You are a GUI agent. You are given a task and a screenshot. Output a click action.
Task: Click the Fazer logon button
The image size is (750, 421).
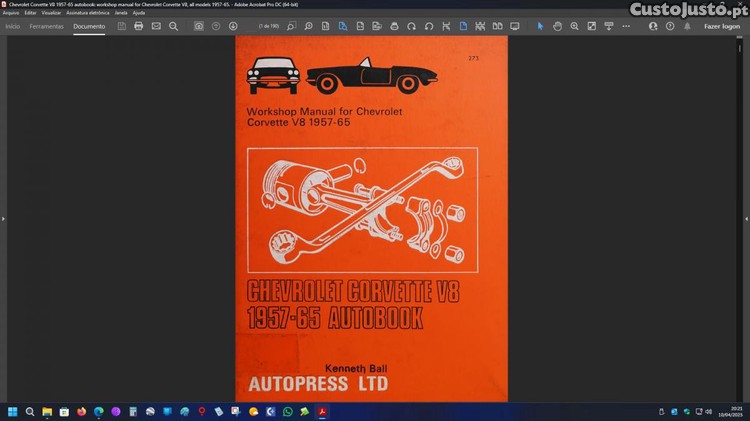point(722,26)
